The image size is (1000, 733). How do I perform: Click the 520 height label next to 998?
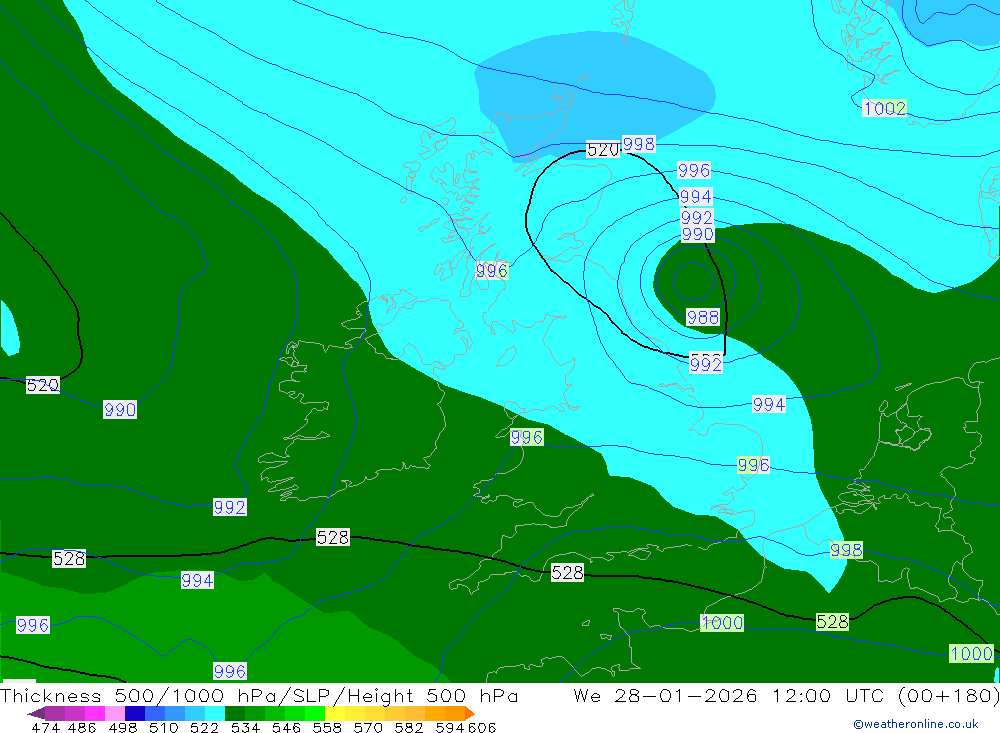pyautogui.click(x=603, y=150)
